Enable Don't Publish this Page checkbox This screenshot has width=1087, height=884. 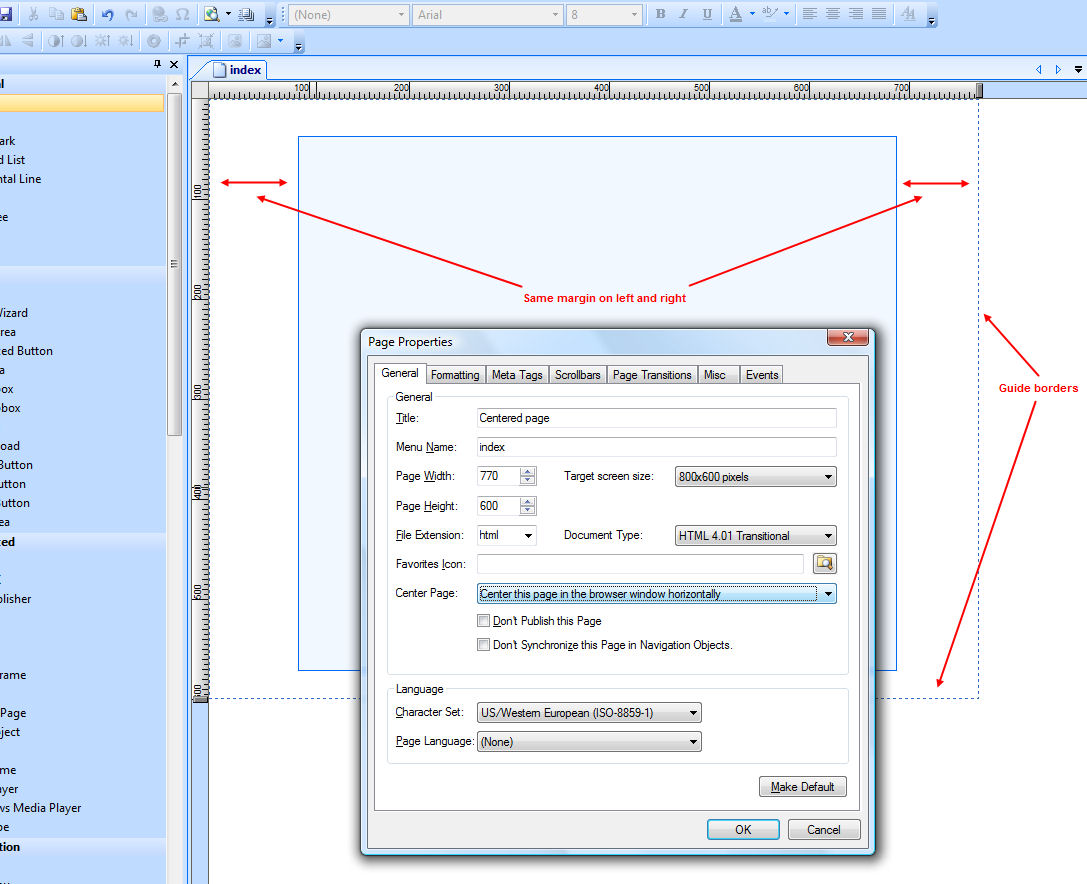coord(484,621)
